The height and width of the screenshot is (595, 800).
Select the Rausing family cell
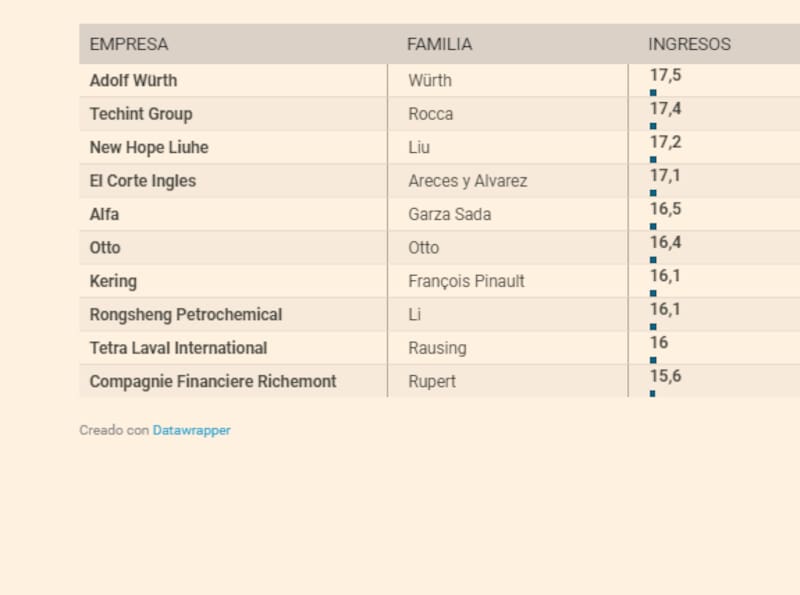click(437, 348)
